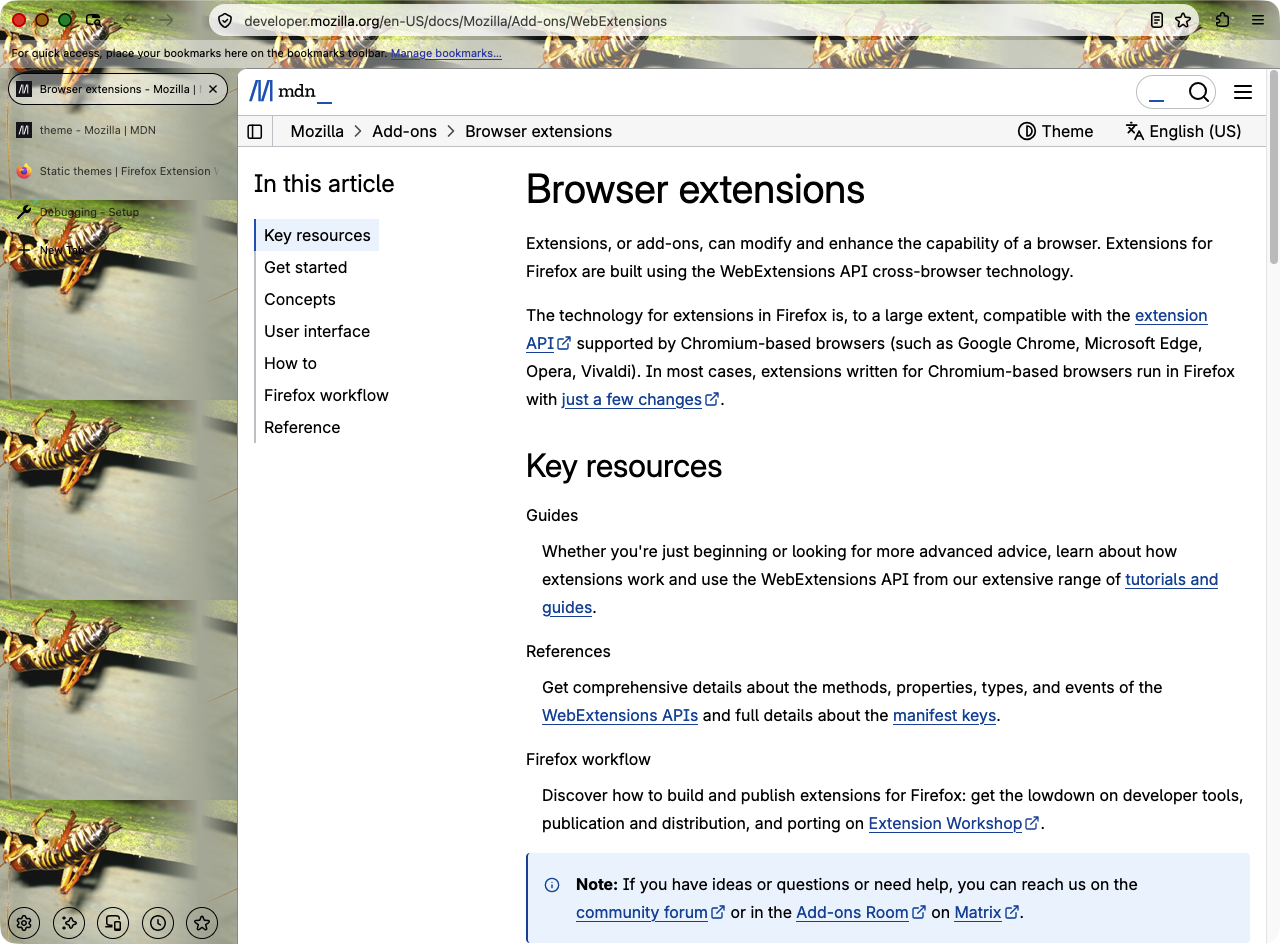Viewport: 1280px width, 944px height.
Task: Click Mozilla in breadcrumb
Action: 317,131
